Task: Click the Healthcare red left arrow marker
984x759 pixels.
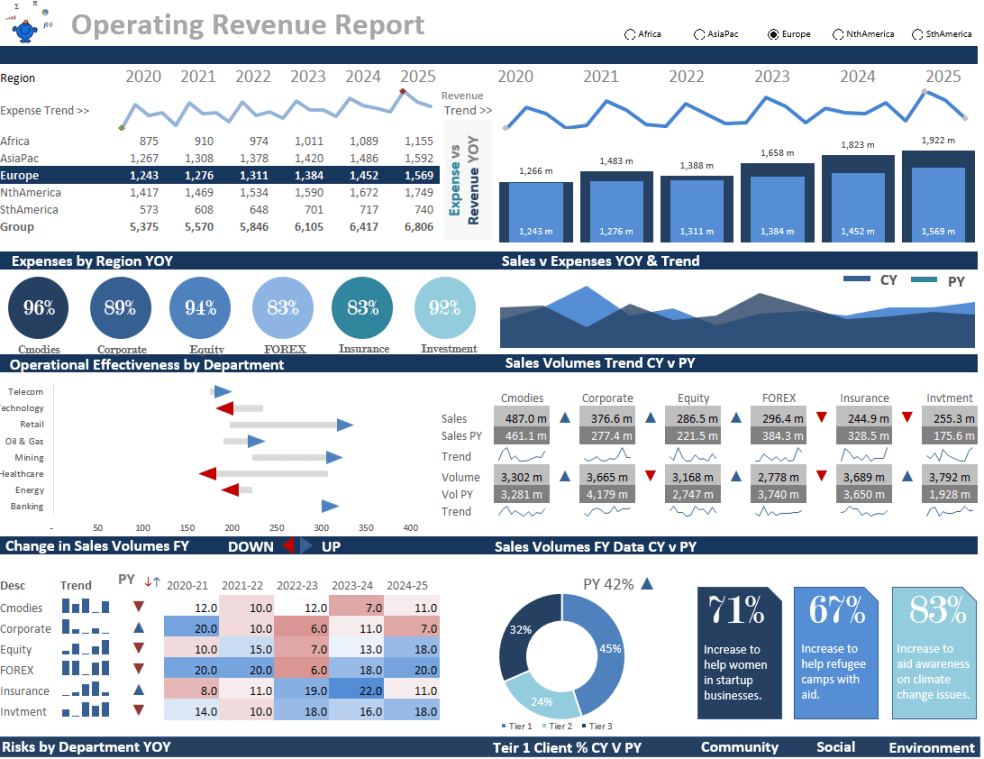Action: [208, 473]
